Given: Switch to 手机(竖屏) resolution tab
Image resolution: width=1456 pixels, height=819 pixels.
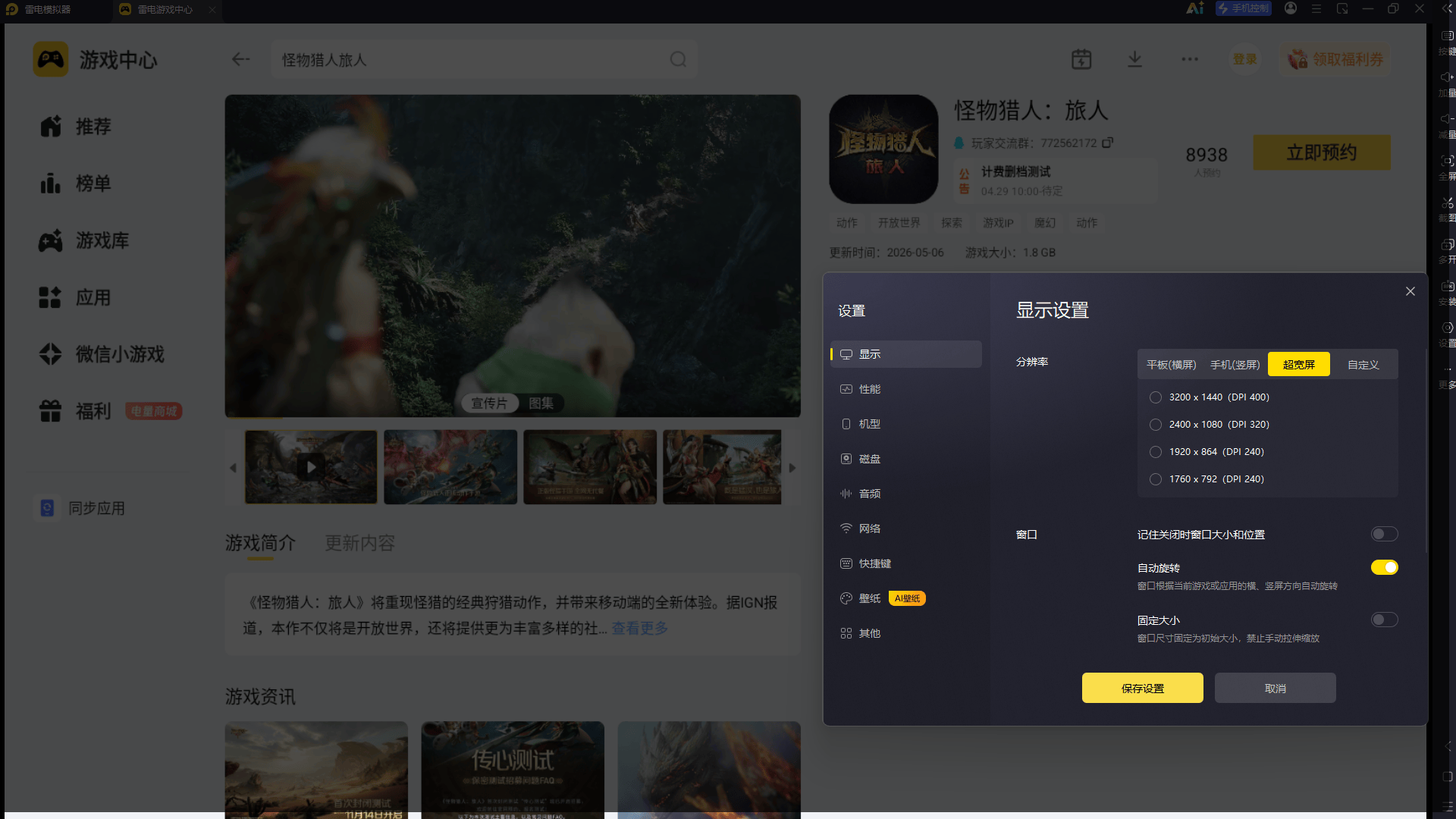Looking at the screenshot, I should pos(1235,365).
